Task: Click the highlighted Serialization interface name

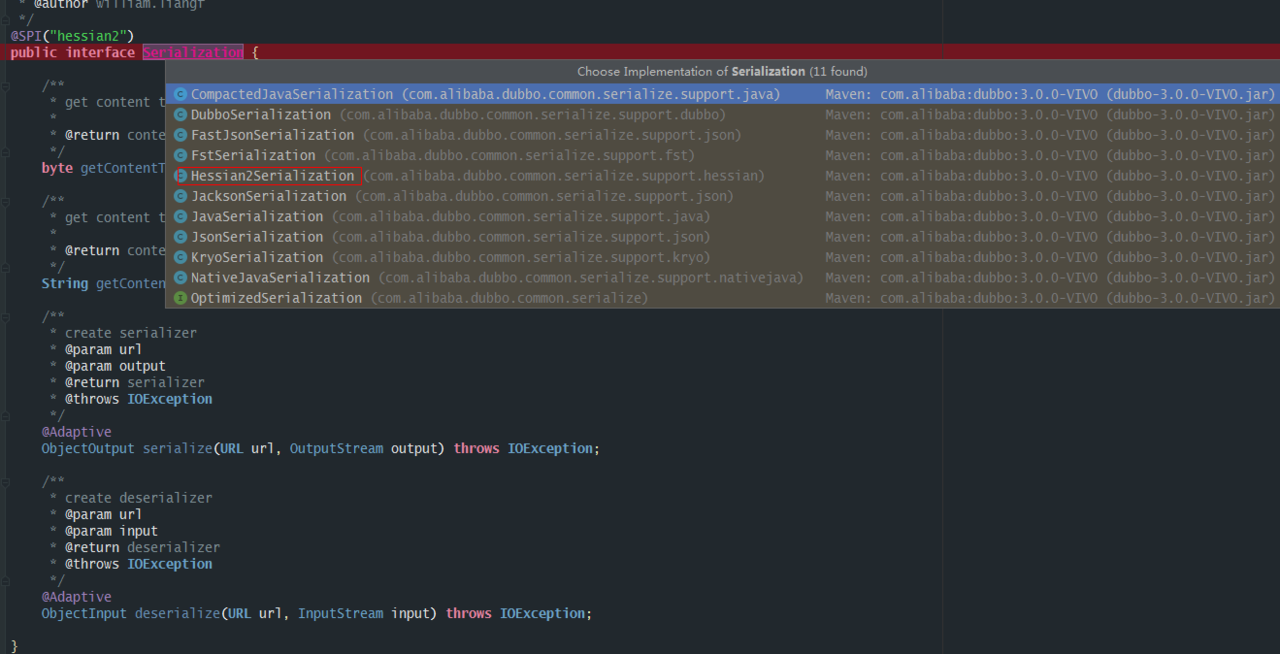Action: pos(192,52)
